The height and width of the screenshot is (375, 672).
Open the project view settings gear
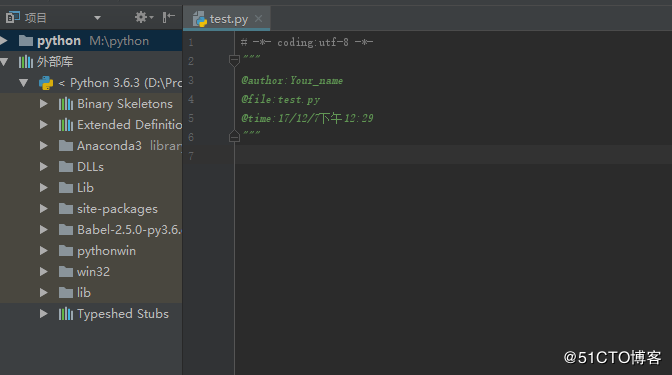tap(144, 17)
